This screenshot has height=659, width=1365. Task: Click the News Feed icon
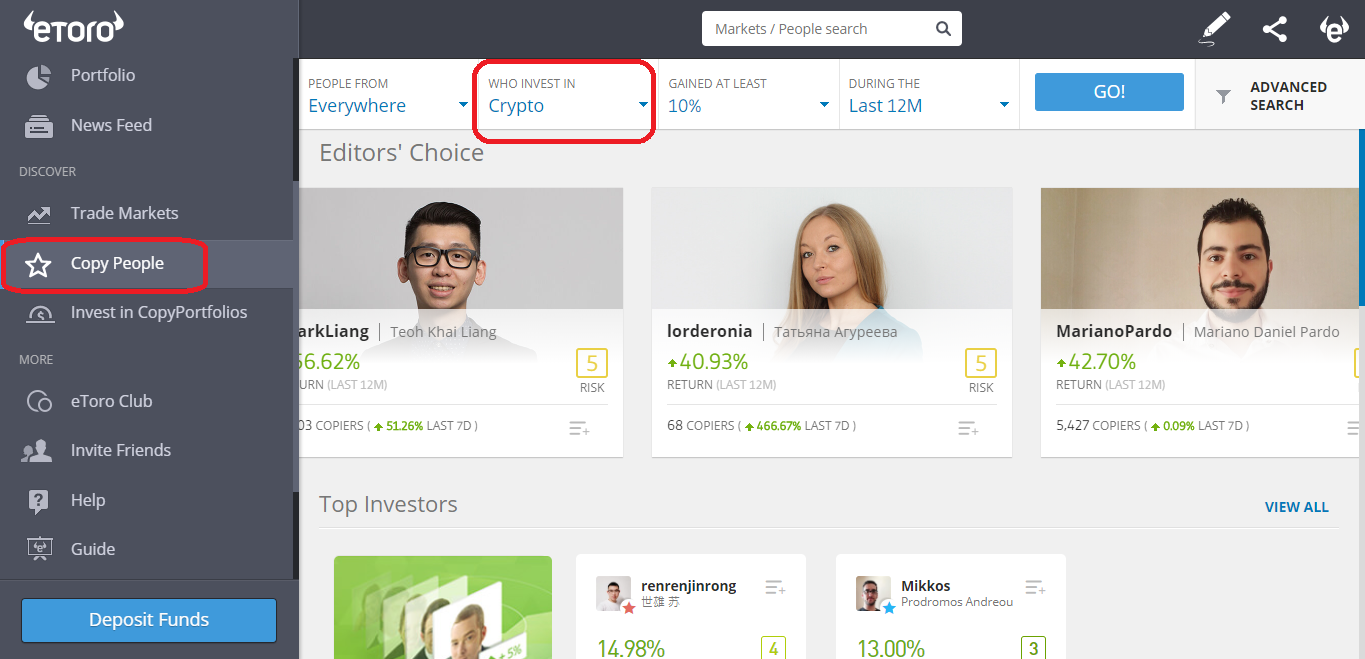pos(38,126)
